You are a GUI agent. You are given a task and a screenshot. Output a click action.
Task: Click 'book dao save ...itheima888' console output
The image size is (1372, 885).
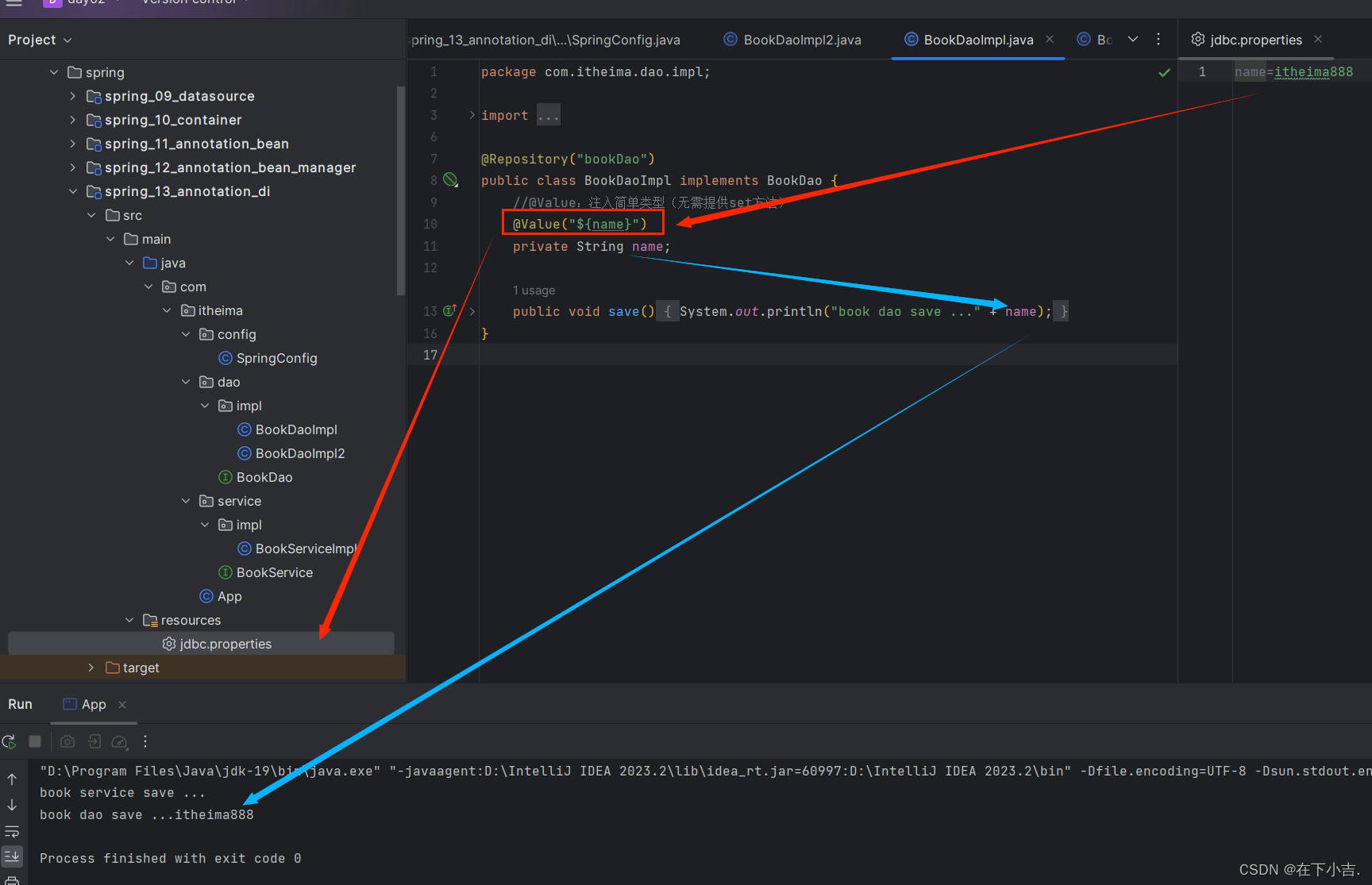tap(147, 814)
